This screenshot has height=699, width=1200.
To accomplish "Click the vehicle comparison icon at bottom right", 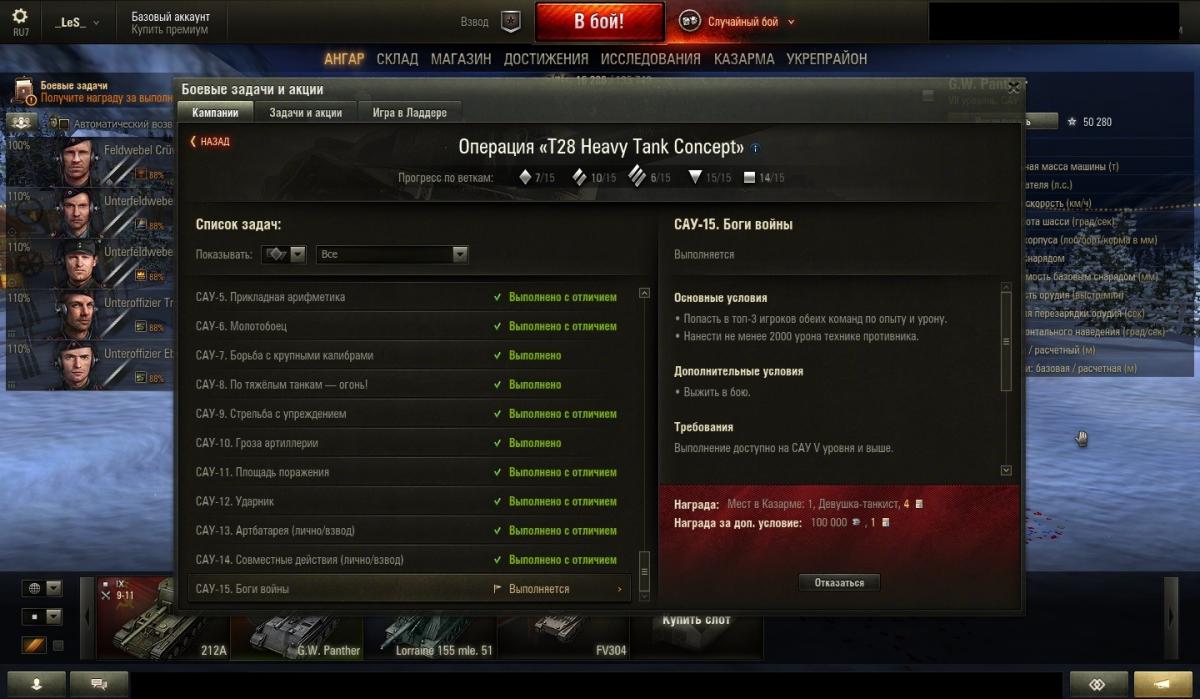I will (x=1098, y=684).
